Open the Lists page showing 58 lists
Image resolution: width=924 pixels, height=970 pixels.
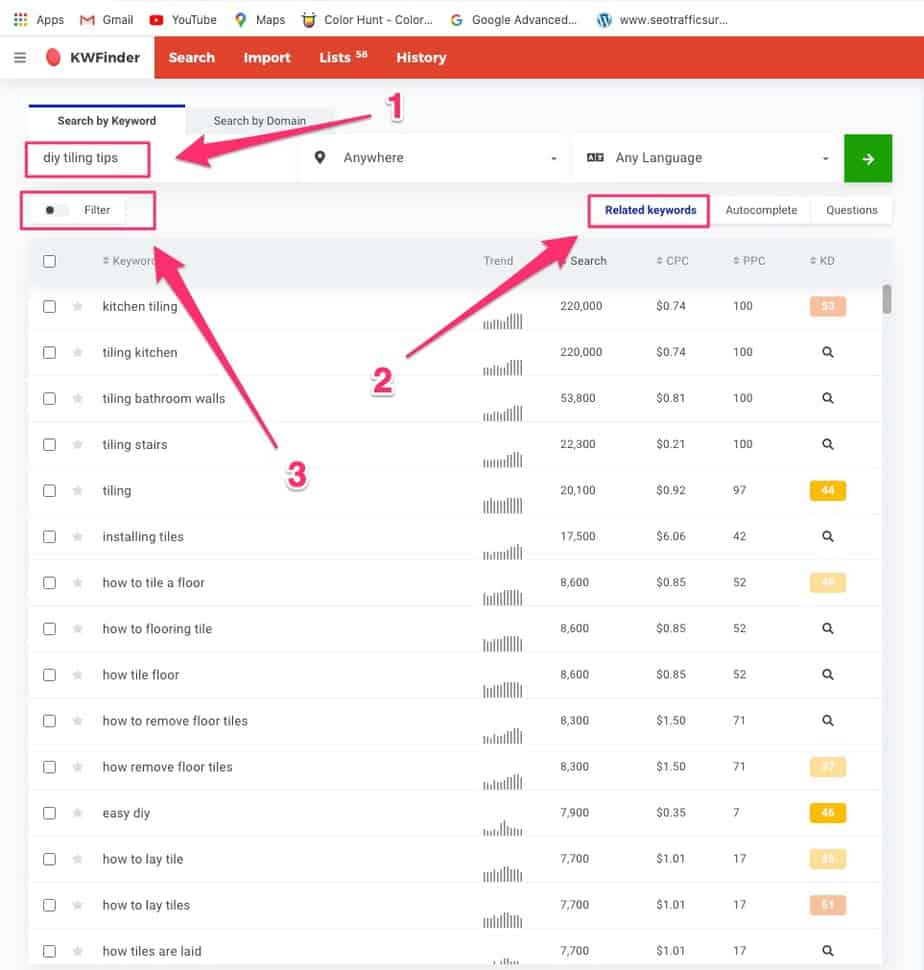point(342,57)
